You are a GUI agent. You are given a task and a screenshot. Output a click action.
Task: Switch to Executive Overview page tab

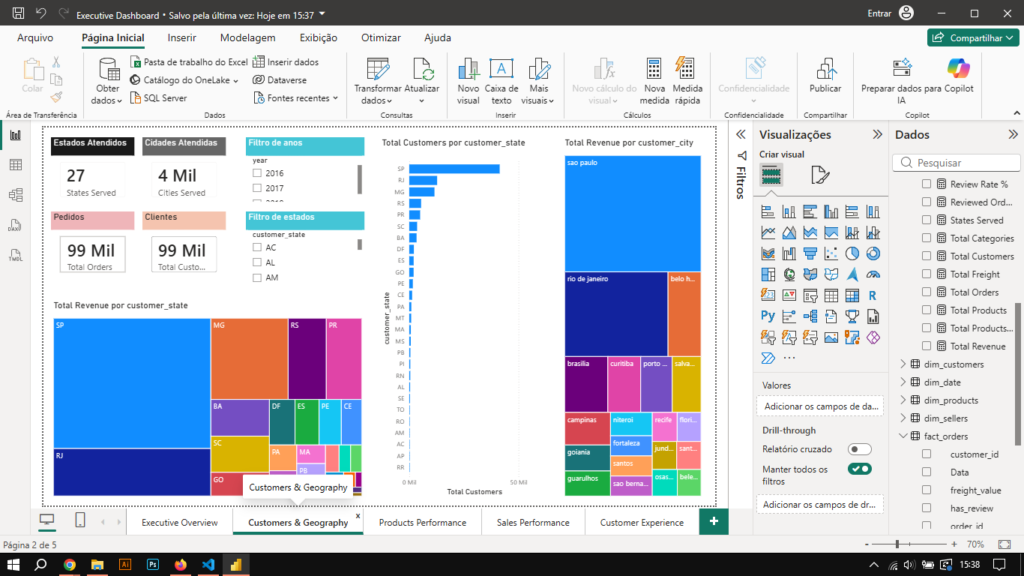coord(180,522)
